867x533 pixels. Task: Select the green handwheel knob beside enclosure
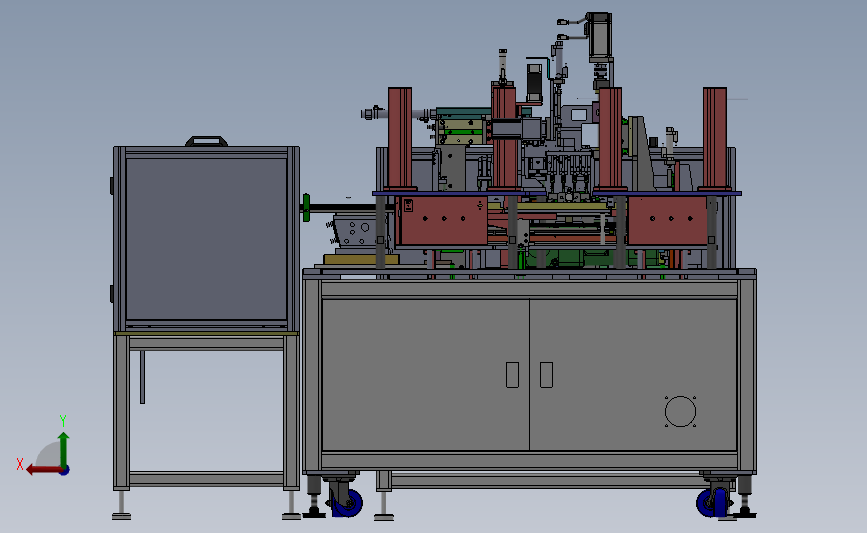306,208
